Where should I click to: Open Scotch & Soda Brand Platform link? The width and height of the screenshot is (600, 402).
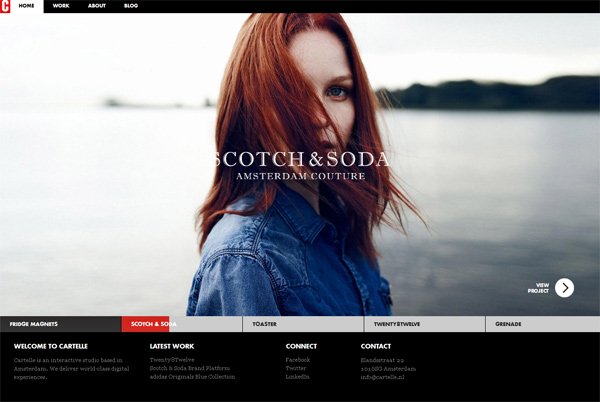tap(190, 368)
